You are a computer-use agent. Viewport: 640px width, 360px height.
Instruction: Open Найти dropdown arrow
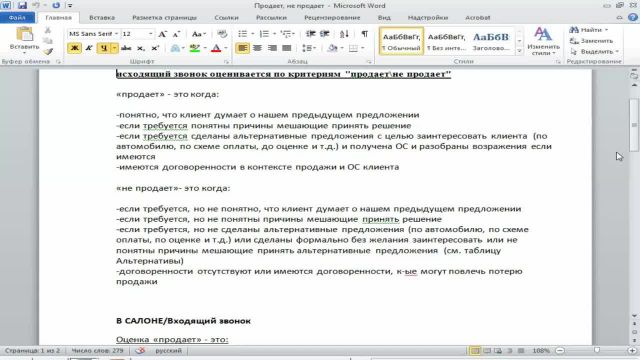pos(606,30)
